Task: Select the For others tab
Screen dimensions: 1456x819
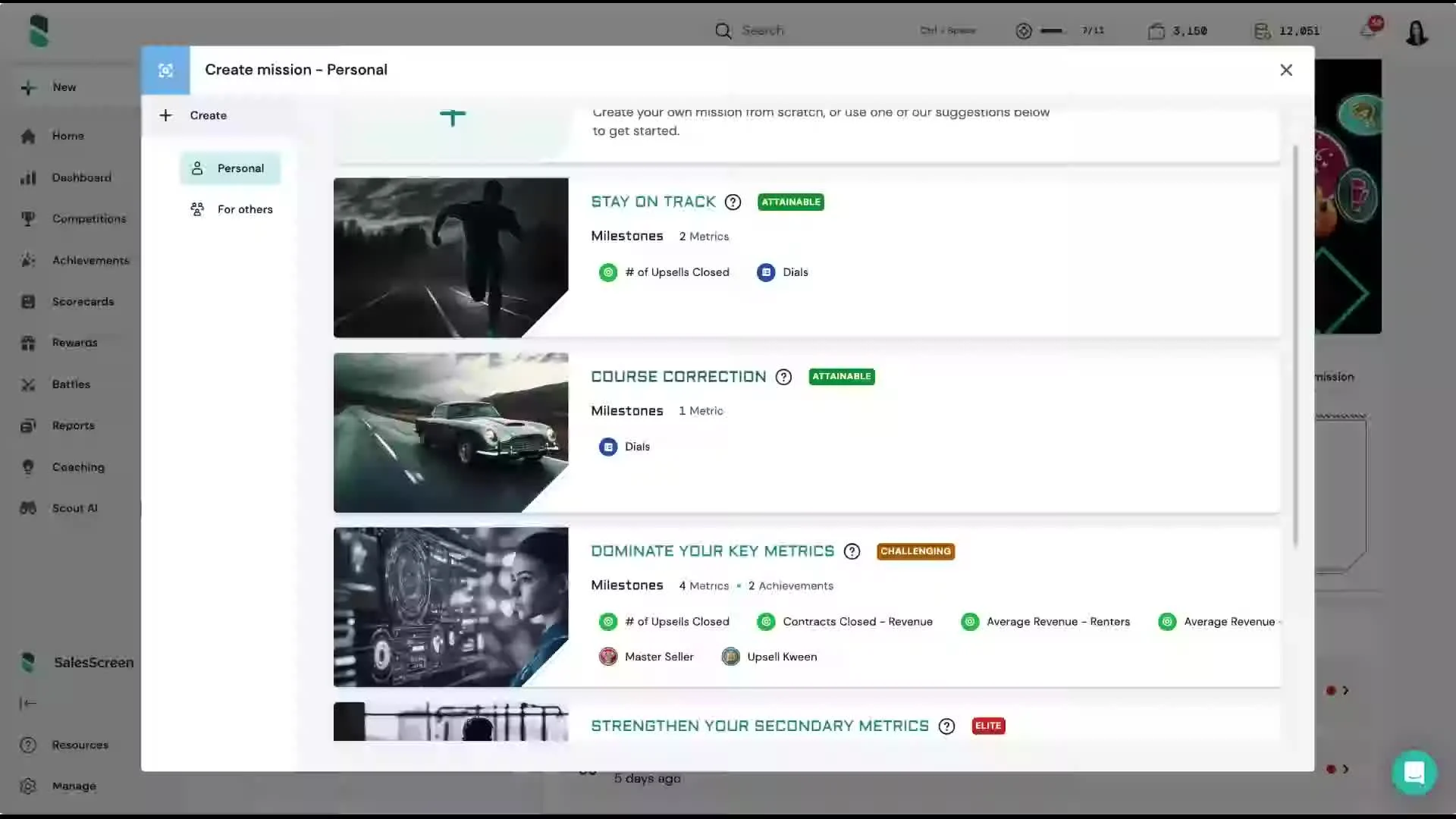Action: point(231,209)
